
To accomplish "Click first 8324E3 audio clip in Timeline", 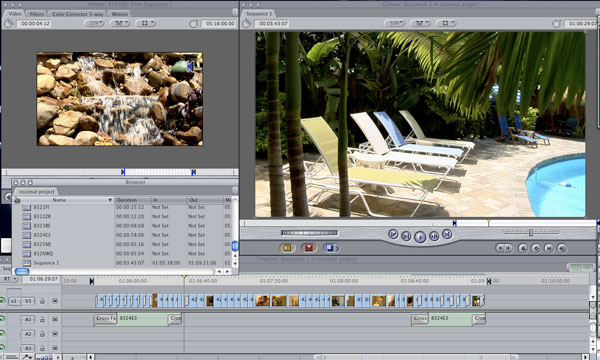I will click(x=142, y=320).
